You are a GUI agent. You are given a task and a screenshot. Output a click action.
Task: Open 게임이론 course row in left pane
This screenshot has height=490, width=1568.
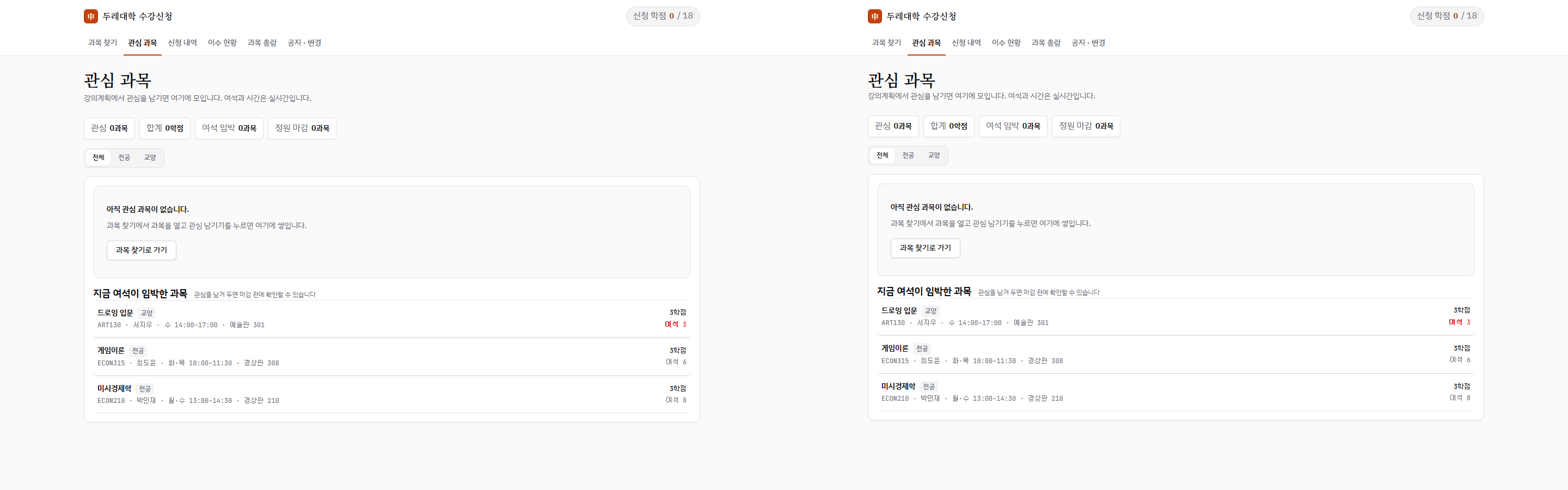tap(392, 357)
